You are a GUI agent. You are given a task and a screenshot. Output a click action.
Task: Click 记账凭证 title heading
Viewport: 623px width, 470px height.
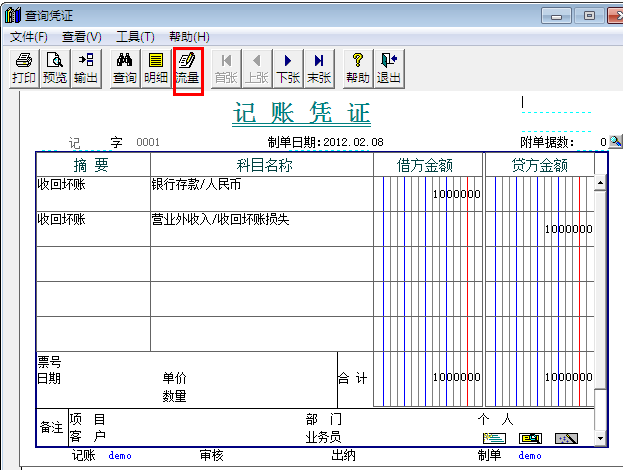coord(302,113)
